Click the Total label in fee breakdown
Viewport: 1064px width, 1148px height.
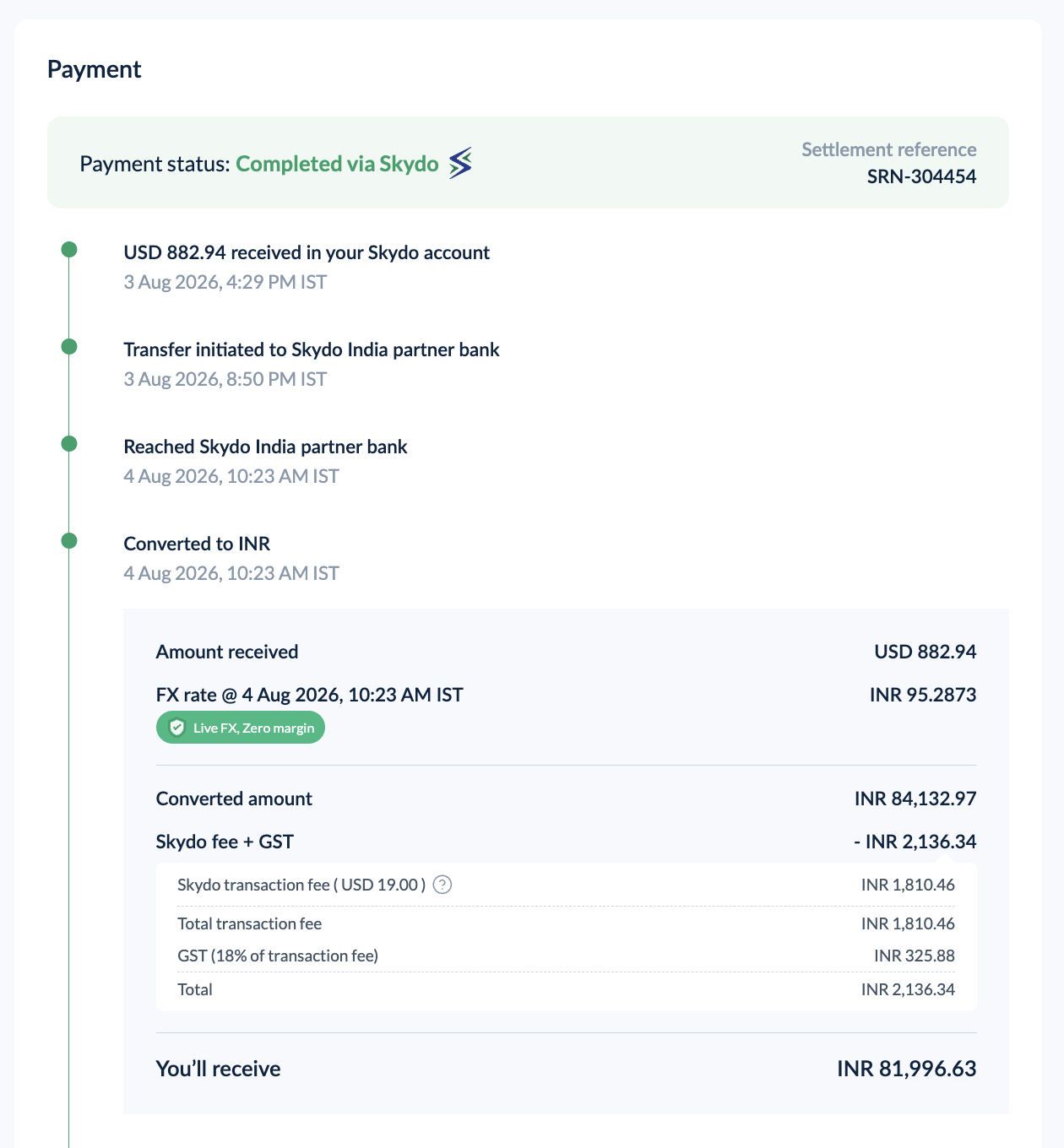(195, 989)
